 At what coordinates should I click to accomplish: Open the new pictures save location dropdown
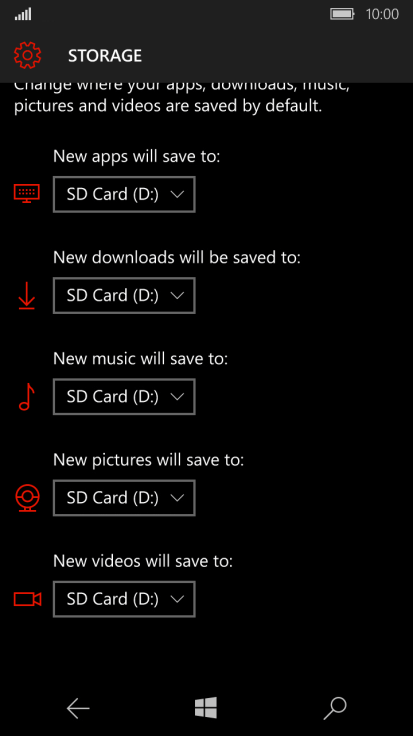click(x=124, y=498)
